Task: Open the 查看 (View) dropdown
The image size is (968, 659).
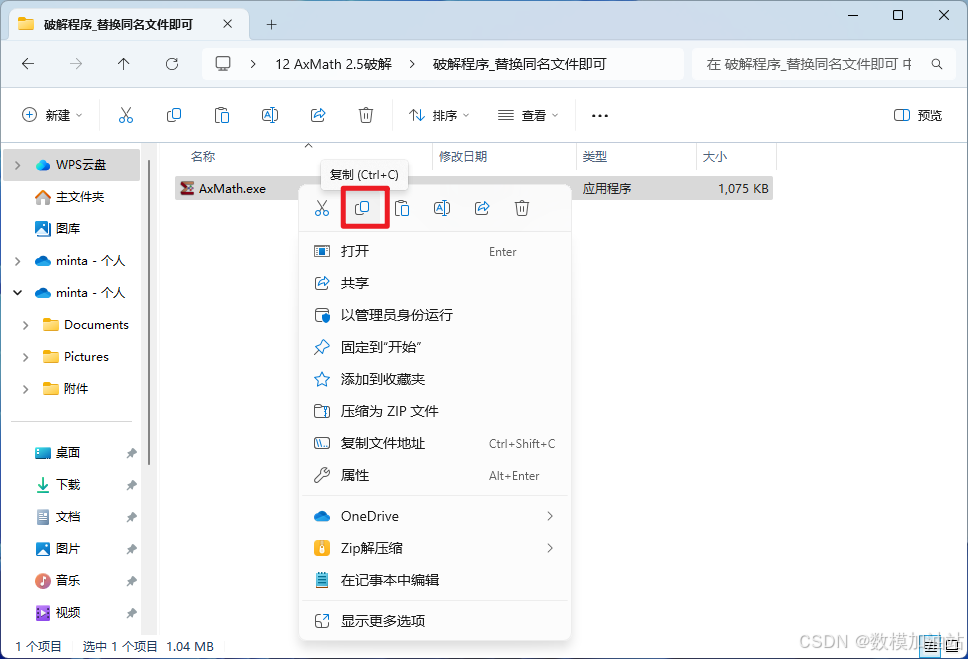Action: click(528, 115)
